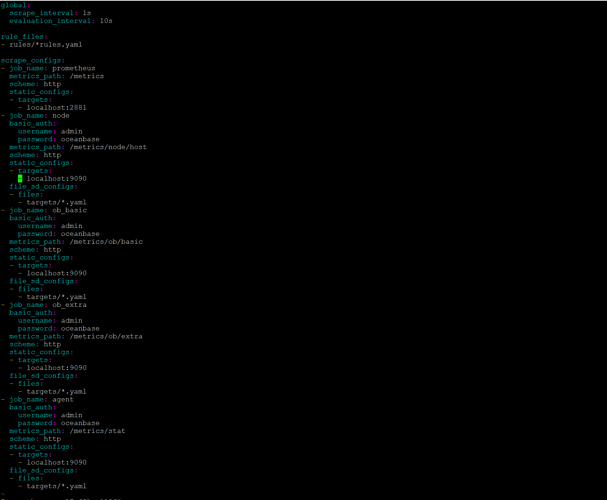Click "basic_auth:" under the agent job
Image resolution: width=607 pixels, height=500 pixels.
tap(33, 408)
